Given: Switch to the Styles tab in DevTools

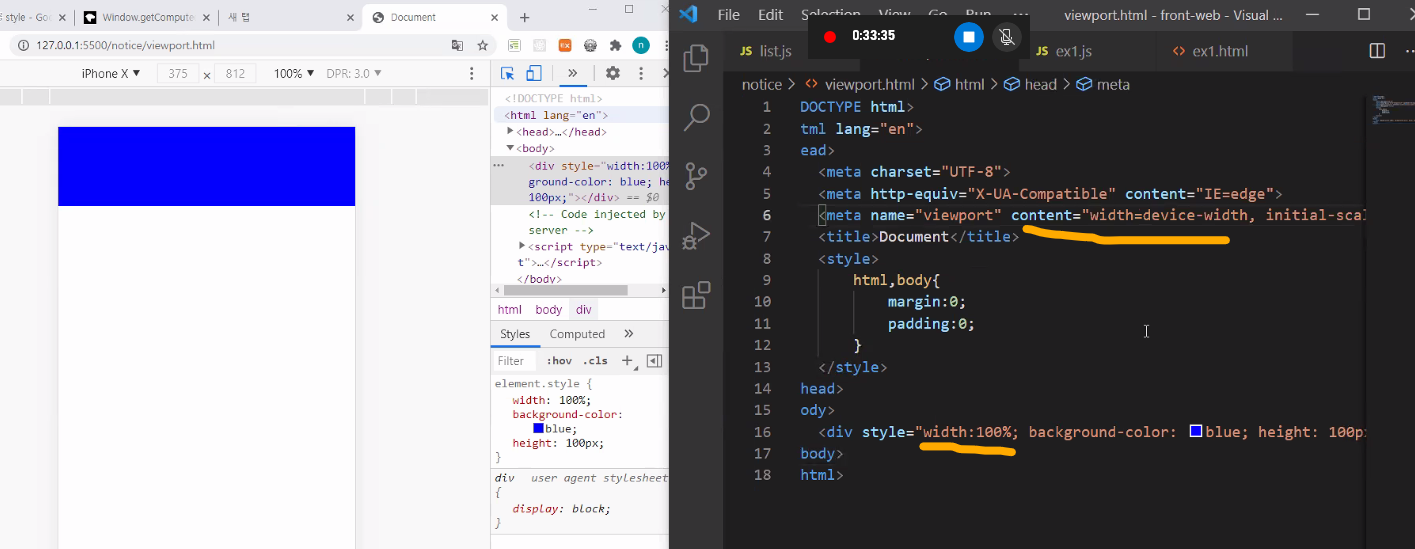Looking at the screenshot, I should tap(515, 334).
